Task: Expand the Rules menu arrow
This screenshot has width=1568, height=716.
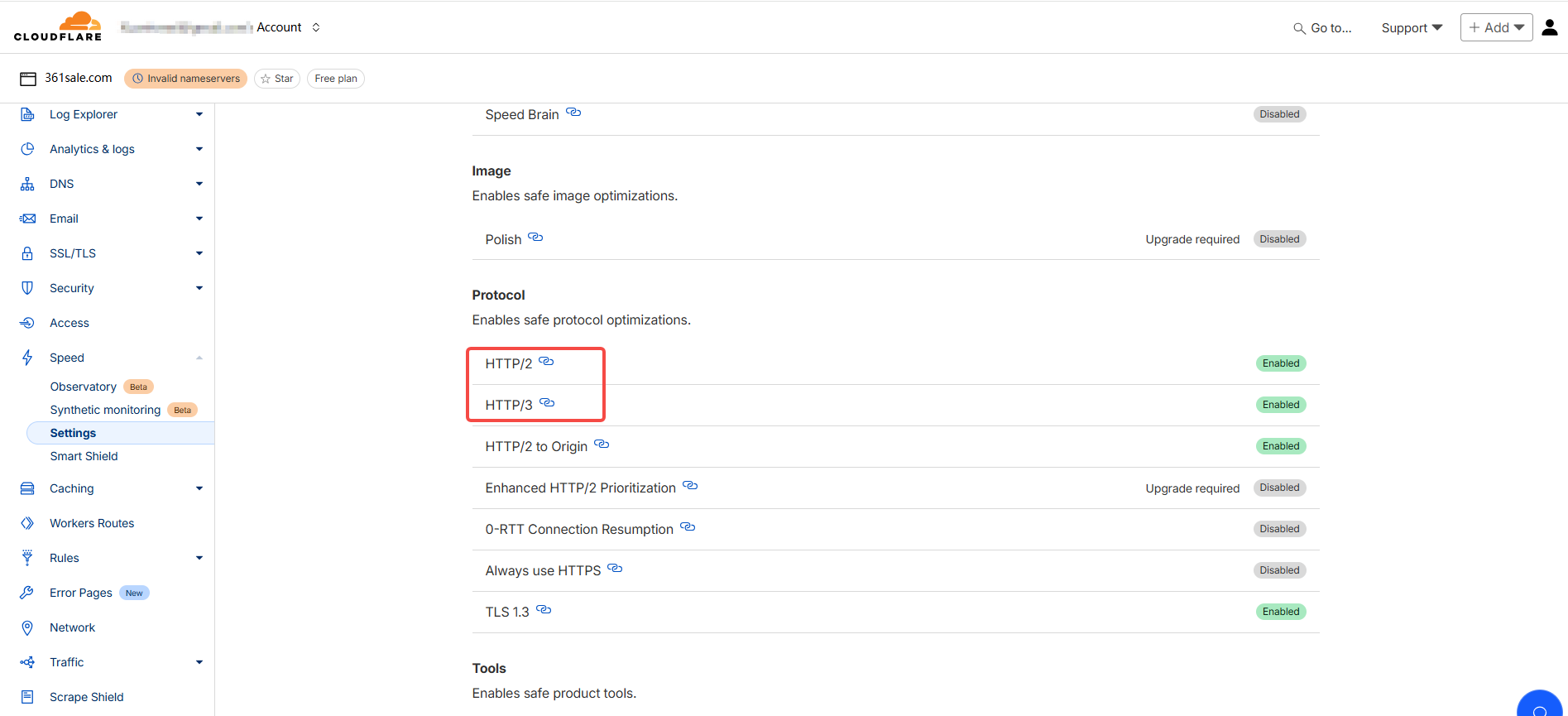Action: pos(199,558)
